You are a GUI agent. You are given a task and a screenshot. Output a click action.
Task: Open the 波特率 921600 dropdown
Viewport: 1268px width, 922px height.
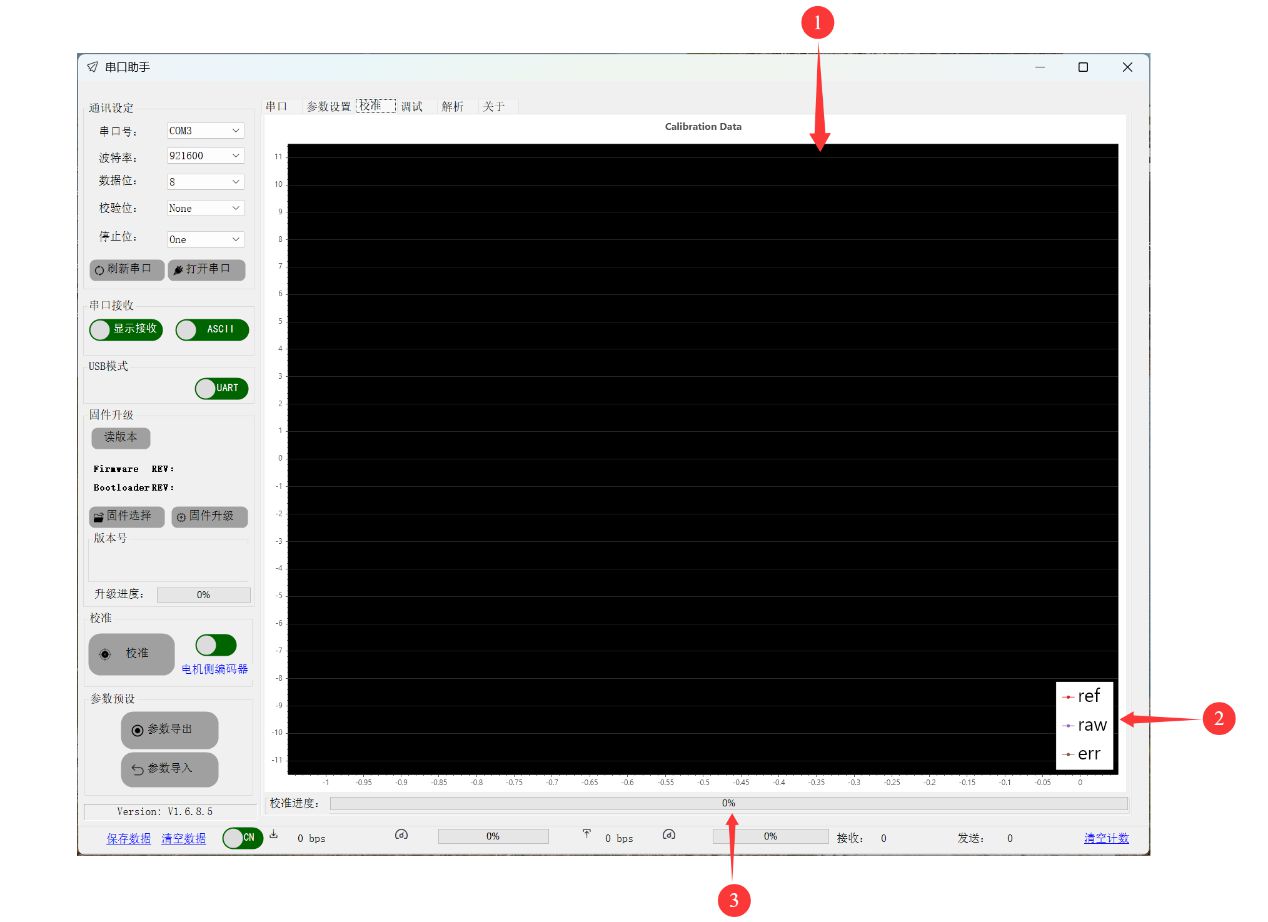205,156
